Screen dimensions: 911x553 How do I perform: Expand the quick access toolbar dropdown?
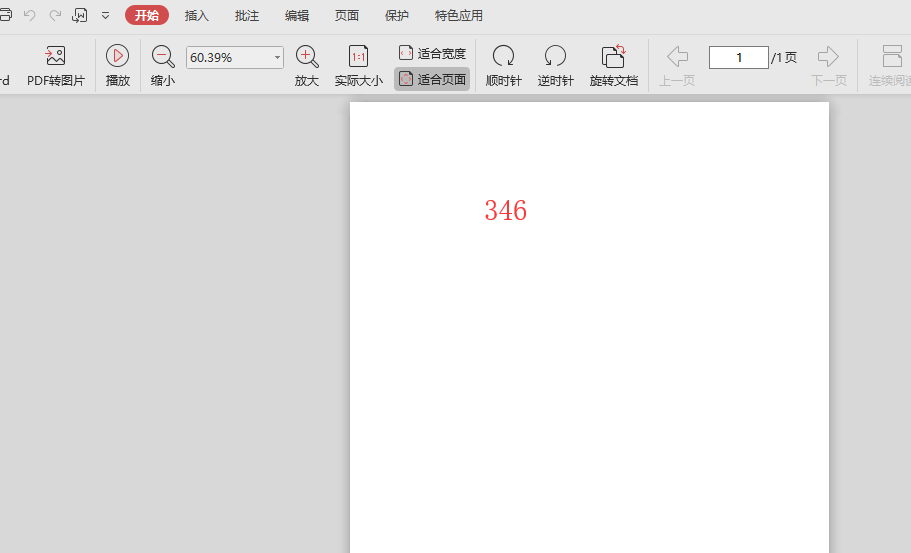pos(105,16)
